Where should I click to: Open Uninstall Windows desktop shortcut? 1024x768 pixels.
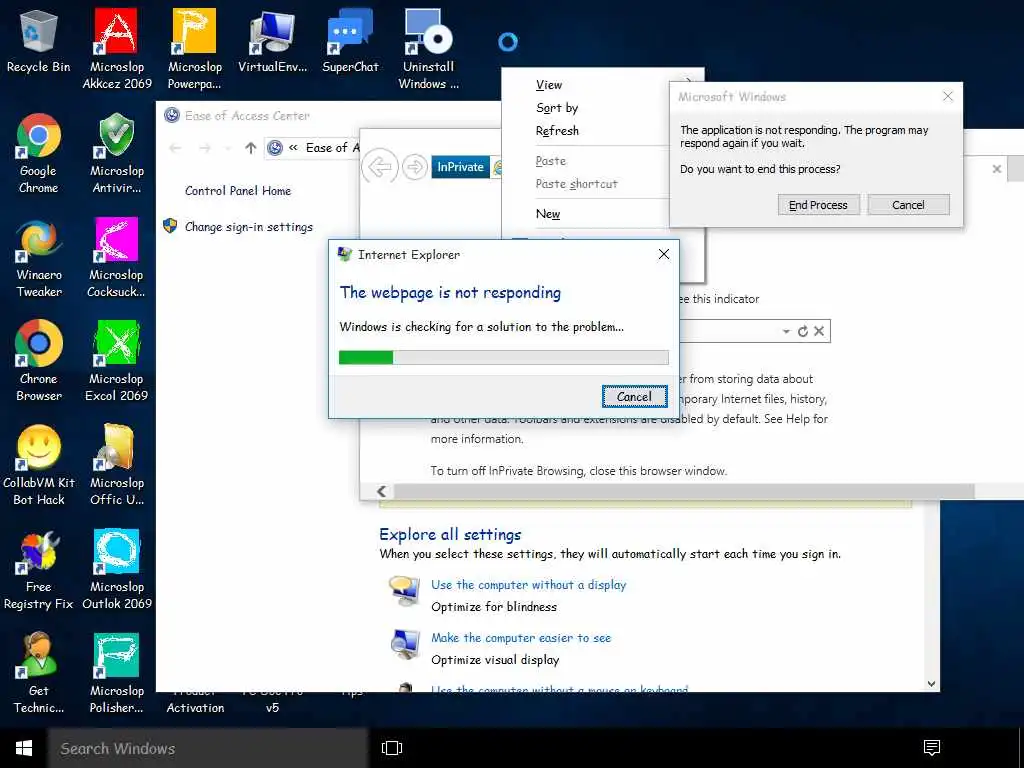428,49
